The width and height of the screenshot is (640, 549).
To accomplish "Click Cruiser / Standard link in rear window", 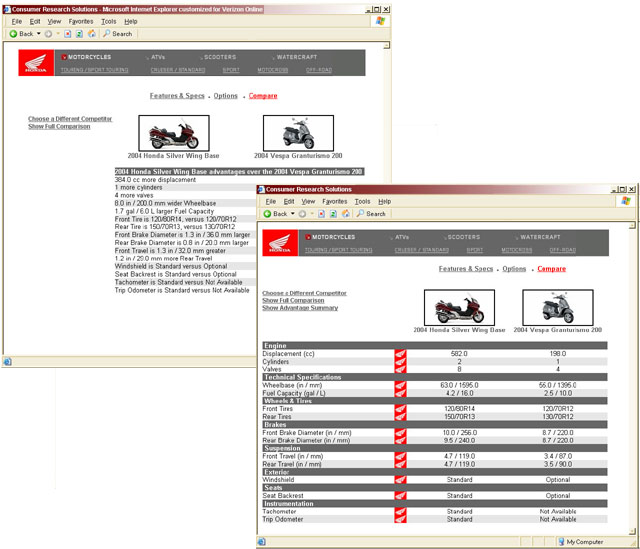I will [x=178, y=70].
